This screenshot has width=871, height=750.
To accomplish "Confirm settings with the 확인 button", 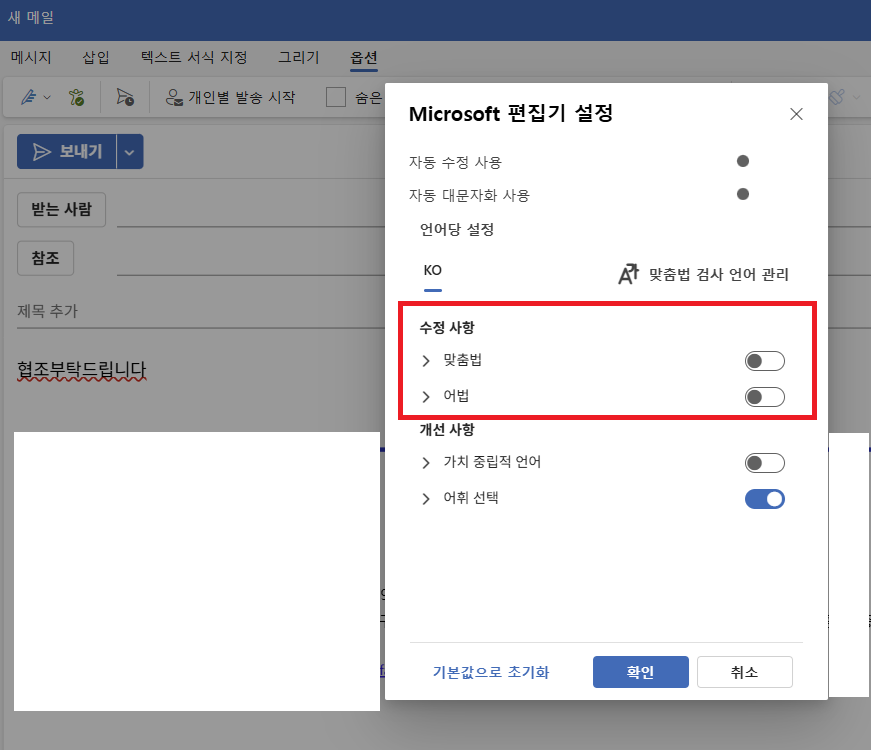I will (x=640, y=671).
